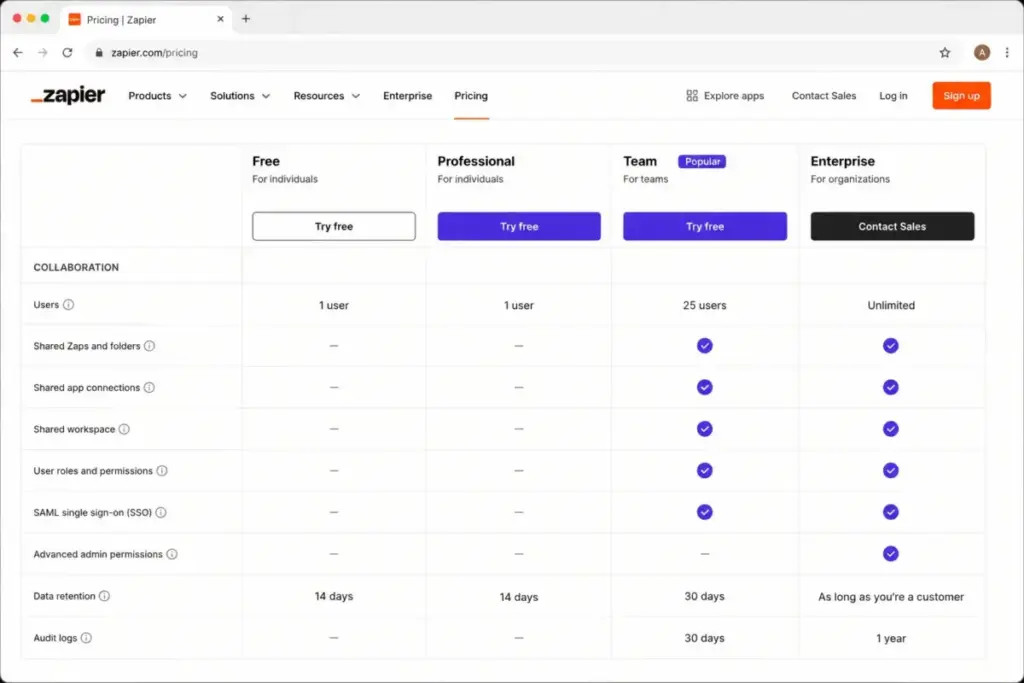This screenshot has height=683, width=1024.
Task: Click the site lock icon in address bar
Action: pos(99,53)
